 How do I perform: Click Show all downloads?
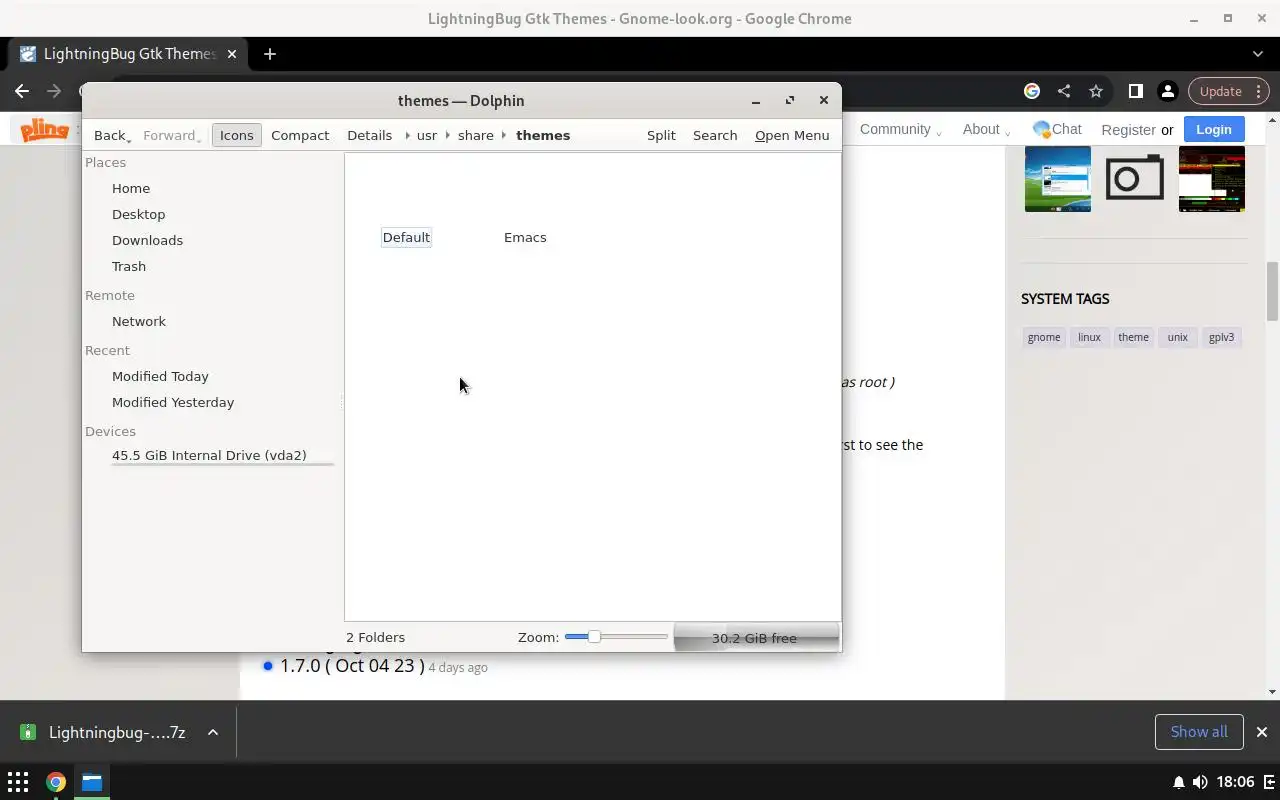click(x=1199, y=732)
